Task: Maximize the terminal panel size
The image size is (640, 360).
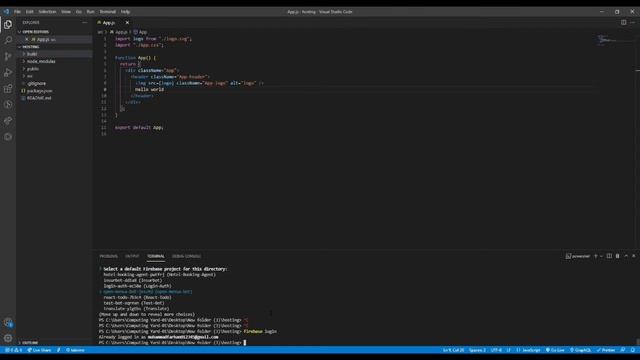Action: (x=626, y=256)
